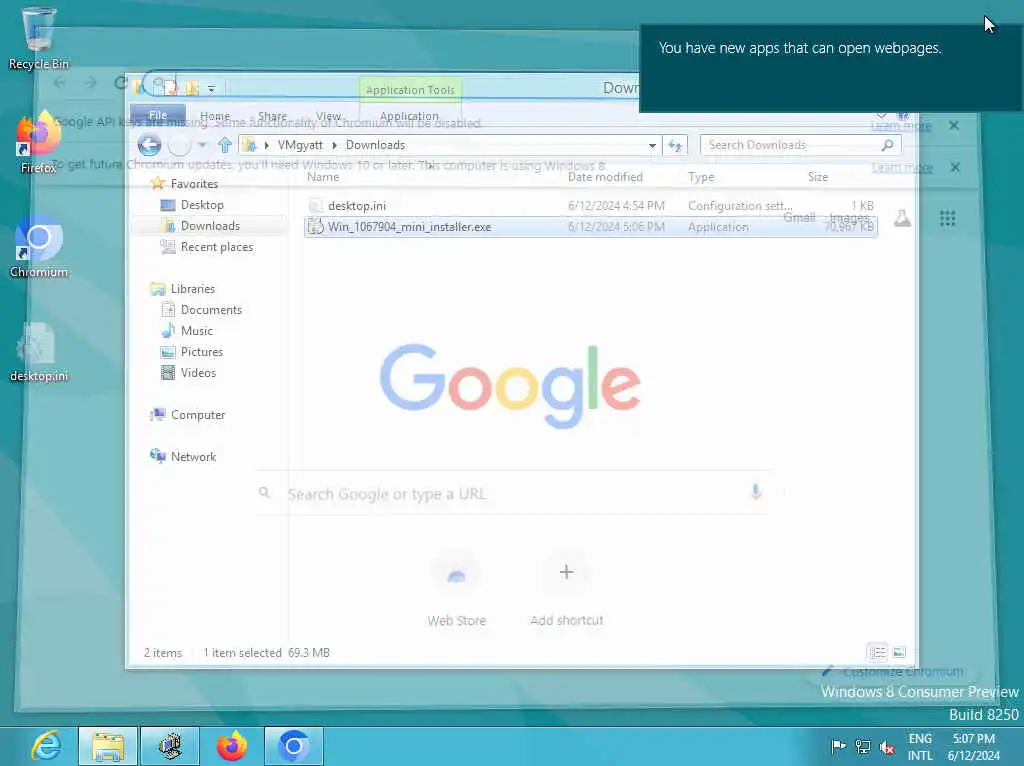Open the View ribbon tab
This screenshot has height=766, width=1024.
click(x=328, y=116)
